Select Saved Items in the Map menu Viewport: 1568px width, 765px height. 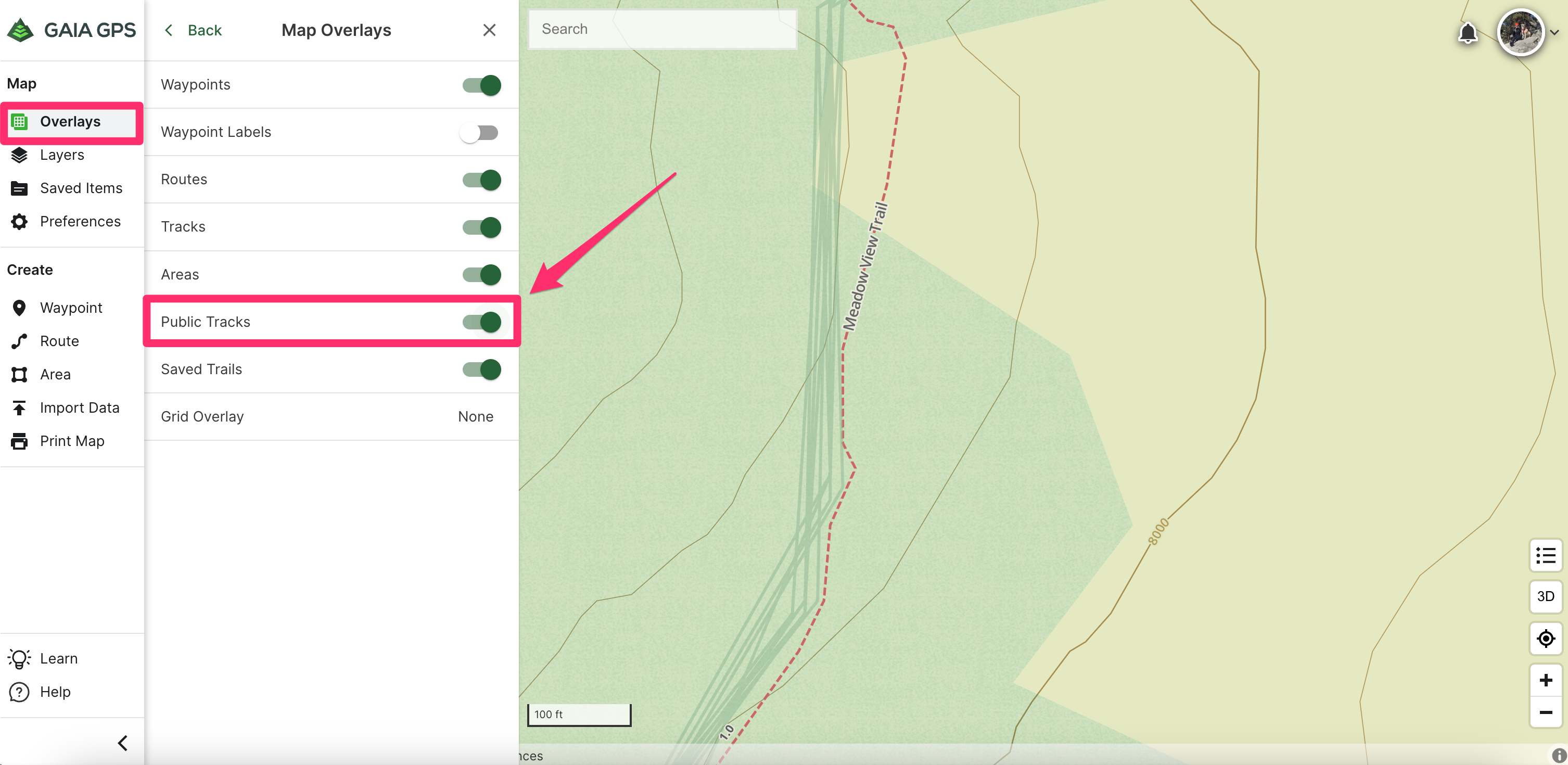(80, 188)
